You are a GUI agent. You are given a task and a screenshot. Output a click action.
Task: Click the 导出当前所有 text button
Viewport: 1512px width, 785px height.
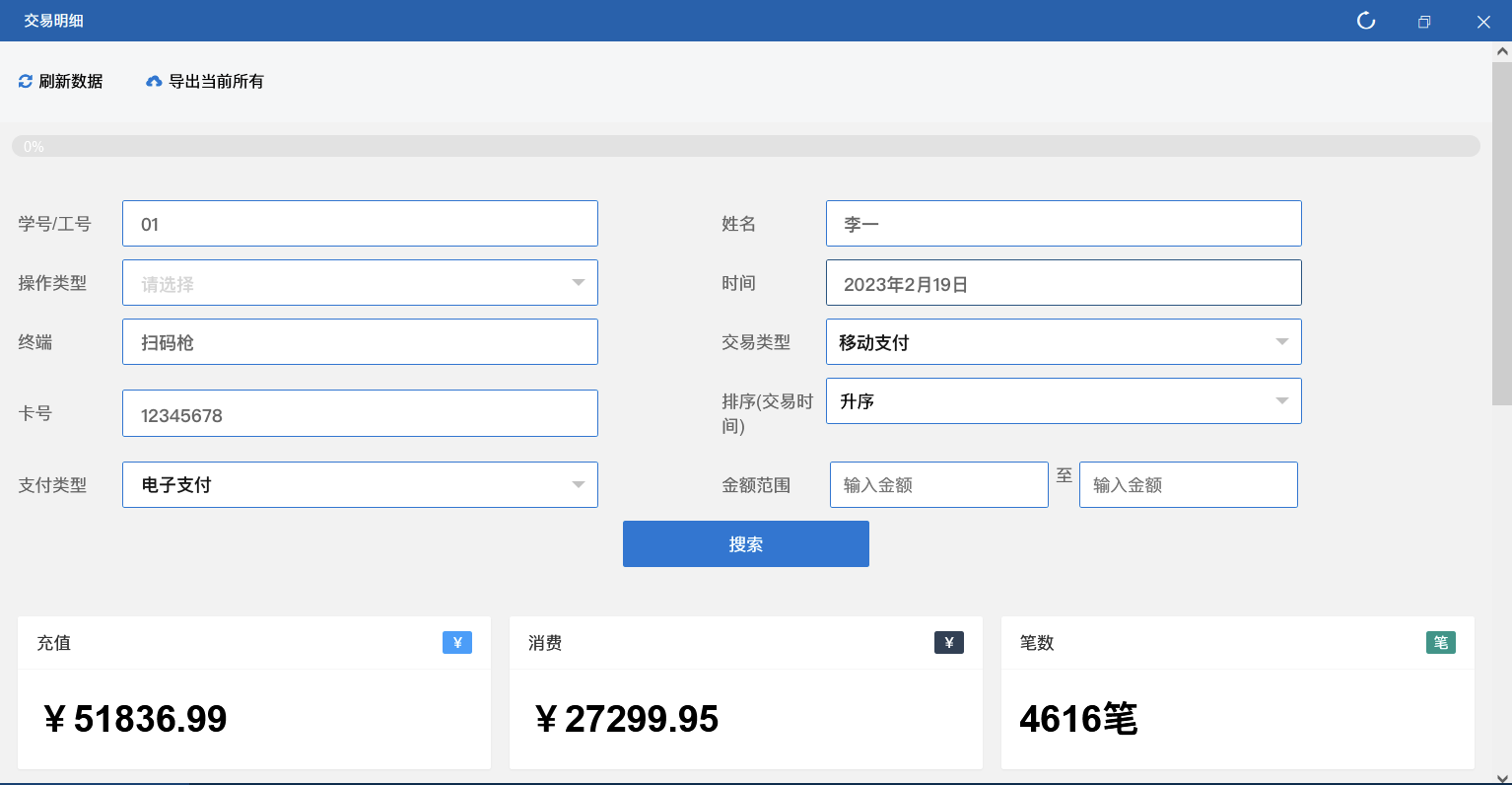tap(216, 82)
